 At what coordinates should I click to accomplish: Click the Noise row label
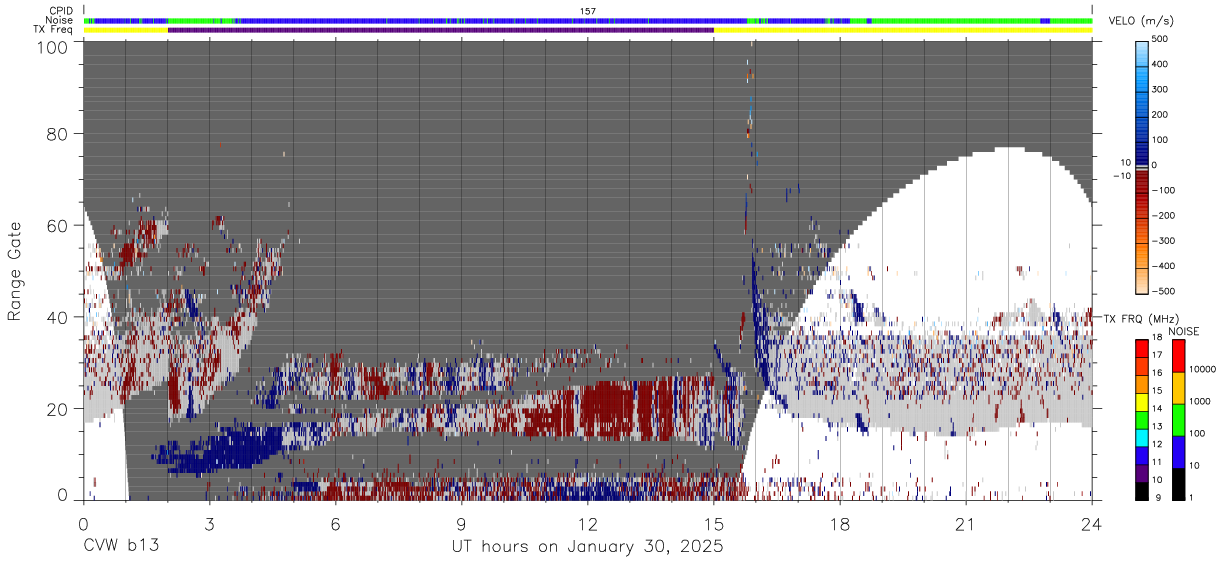(x=60, y=20)
